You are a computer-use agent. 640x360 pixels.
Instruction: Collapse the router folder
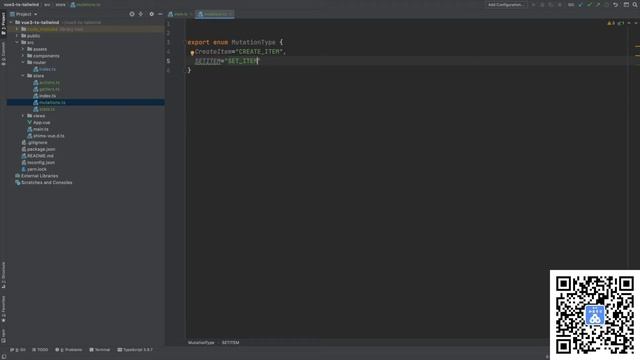[23, 62]
